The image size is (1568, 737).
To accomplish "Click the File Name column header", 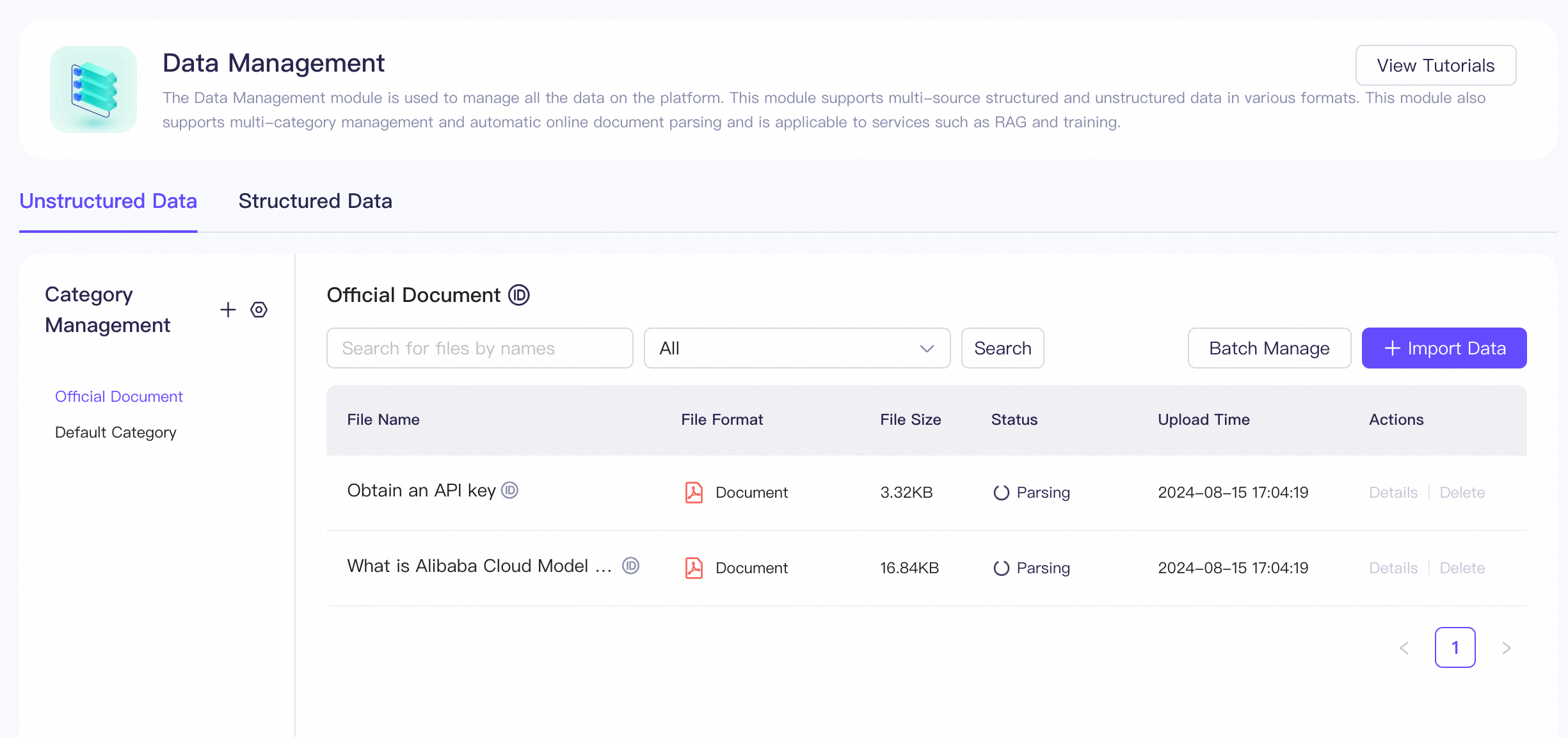I will point(383,420).
